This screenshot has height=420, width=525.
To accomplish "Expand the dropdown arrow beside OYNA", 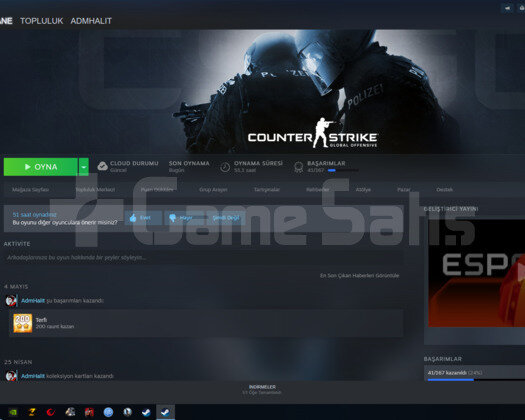I will coord(84,167).
